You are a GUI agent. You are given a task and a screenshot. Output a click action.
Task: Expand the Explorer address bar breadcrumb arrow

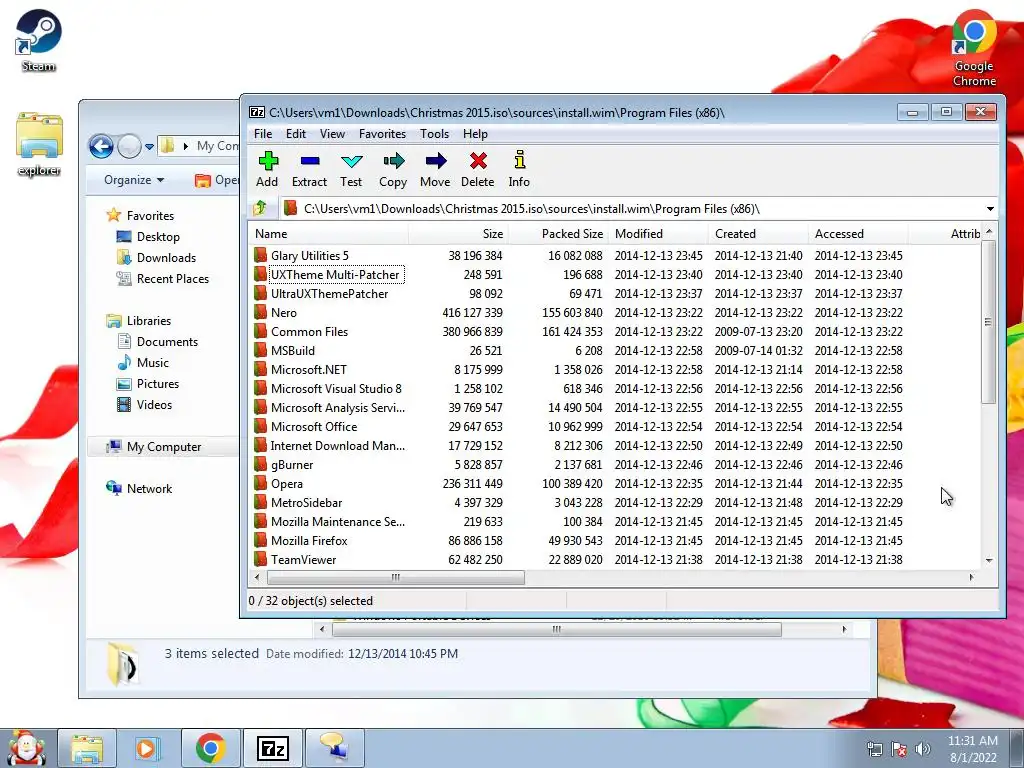click(185, 146)
